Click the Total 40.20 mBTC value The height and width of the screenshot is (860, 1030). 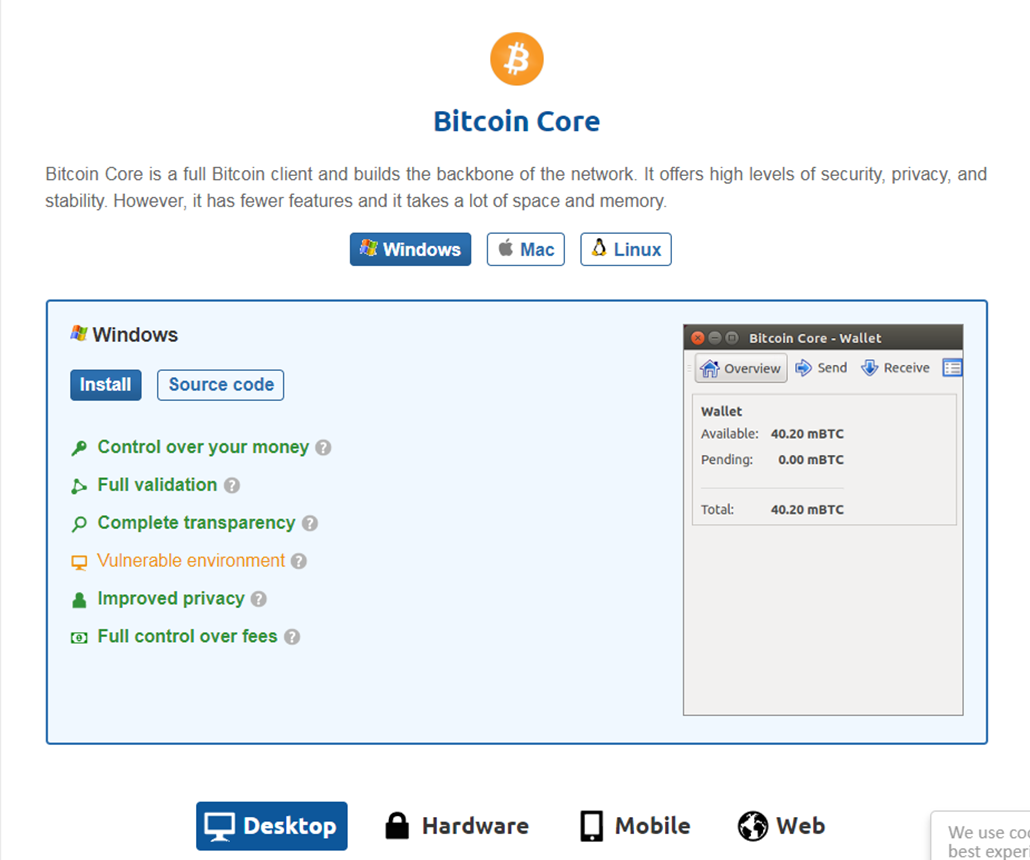click(x=807, y=510)
